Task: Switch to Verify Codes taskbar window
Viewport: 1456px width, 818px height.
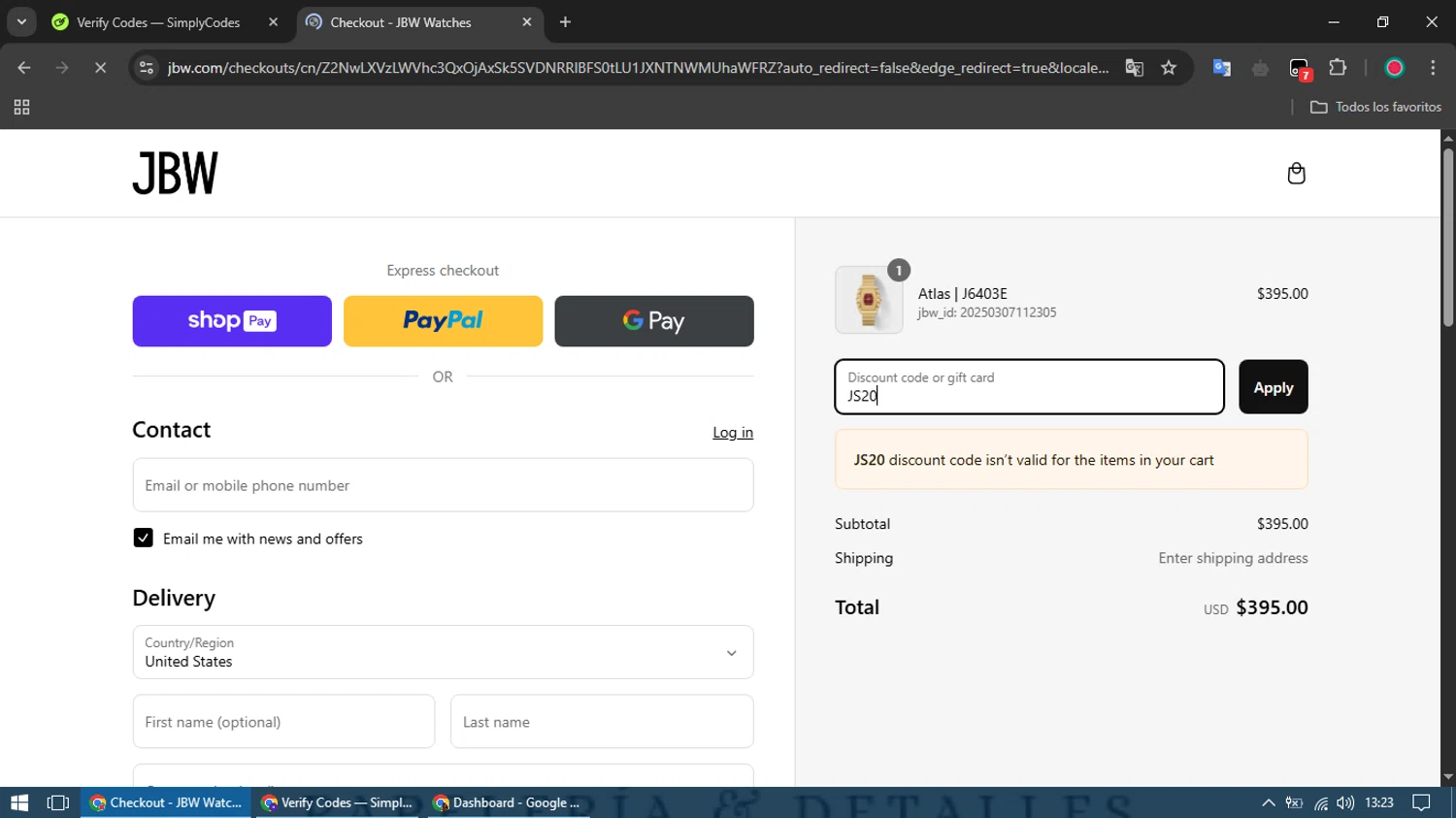Action: coord(338,802)
